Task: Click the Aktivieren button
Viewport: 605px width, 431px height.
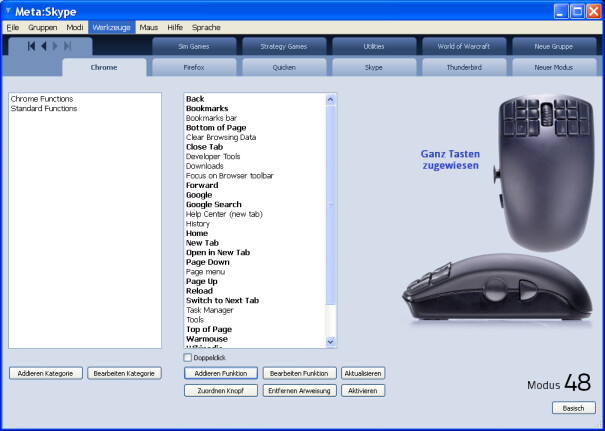Action: click(x=363, y=390)
